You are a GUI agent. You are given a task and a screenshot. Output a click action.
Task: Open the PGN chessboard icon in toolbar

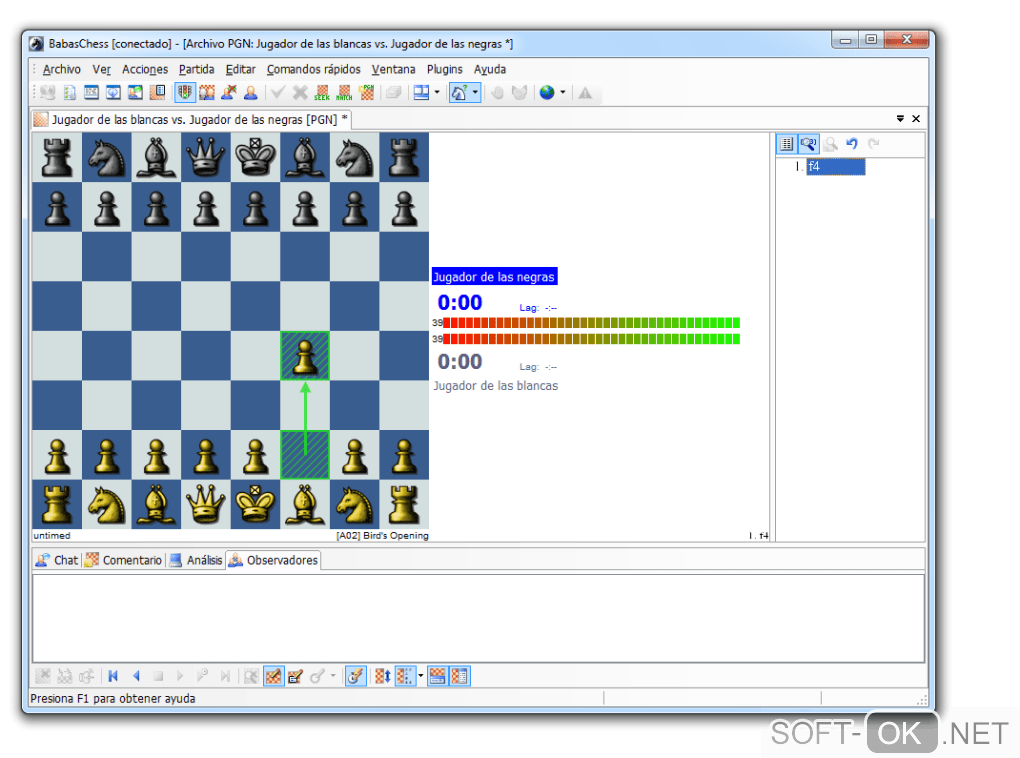(x=366, y=93)
